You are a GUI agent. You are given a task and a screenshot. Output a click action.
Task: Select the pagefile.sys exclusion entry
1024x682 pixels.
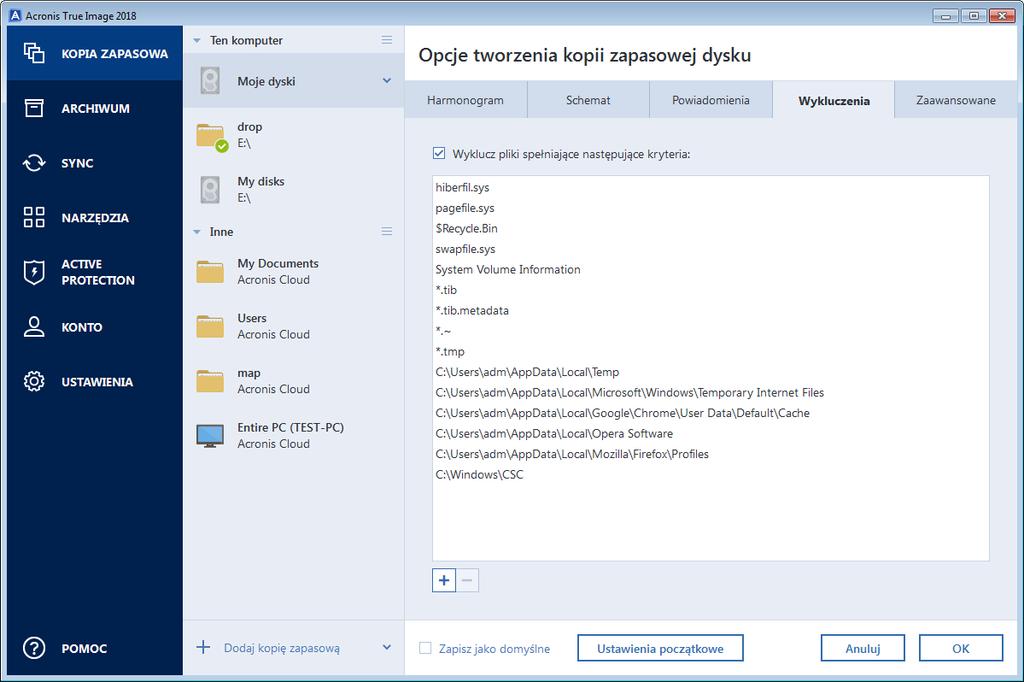[x=711, y=208]
